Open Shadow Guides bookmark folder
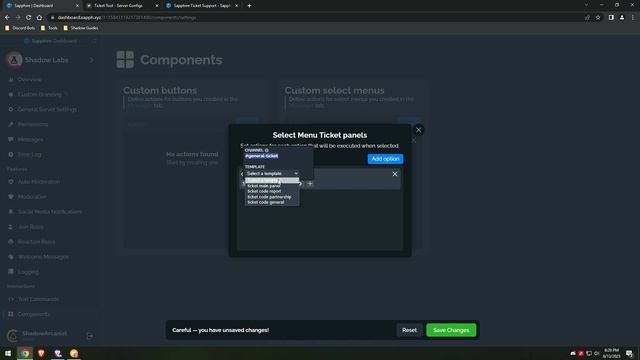Screen dimensions: 640x360 click(x=81, y=28)
